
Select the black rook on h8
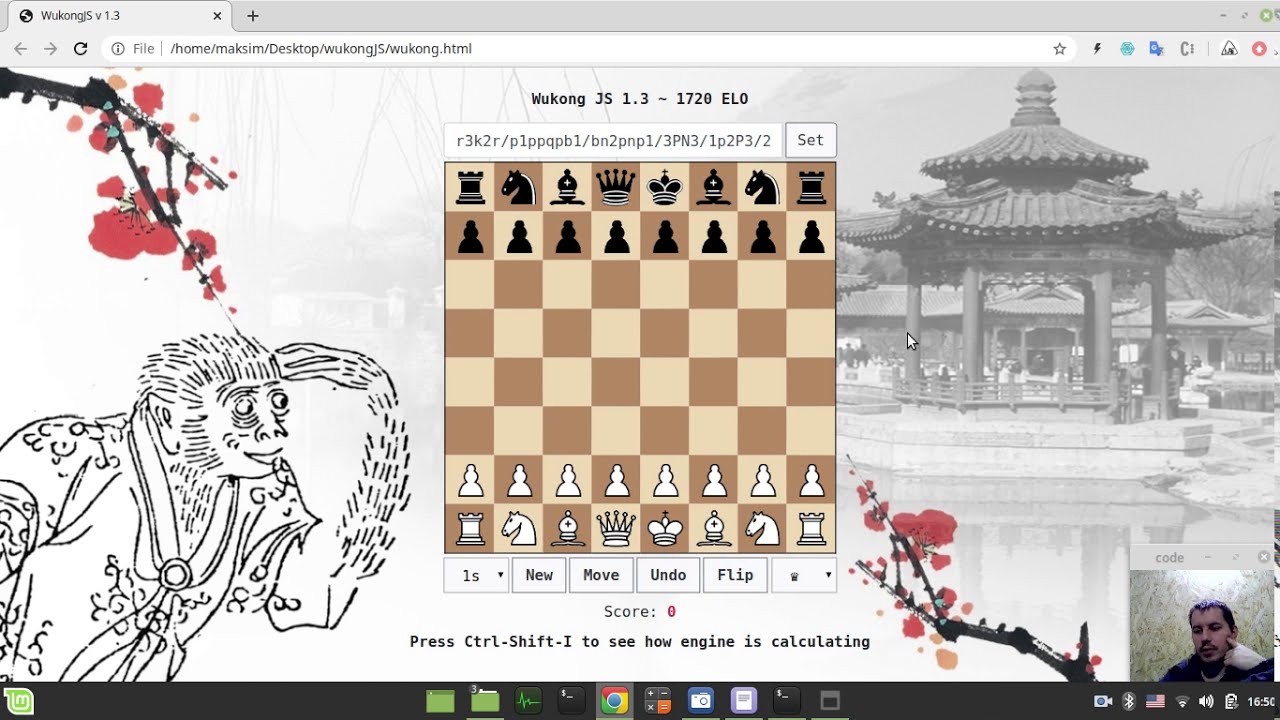811,187
